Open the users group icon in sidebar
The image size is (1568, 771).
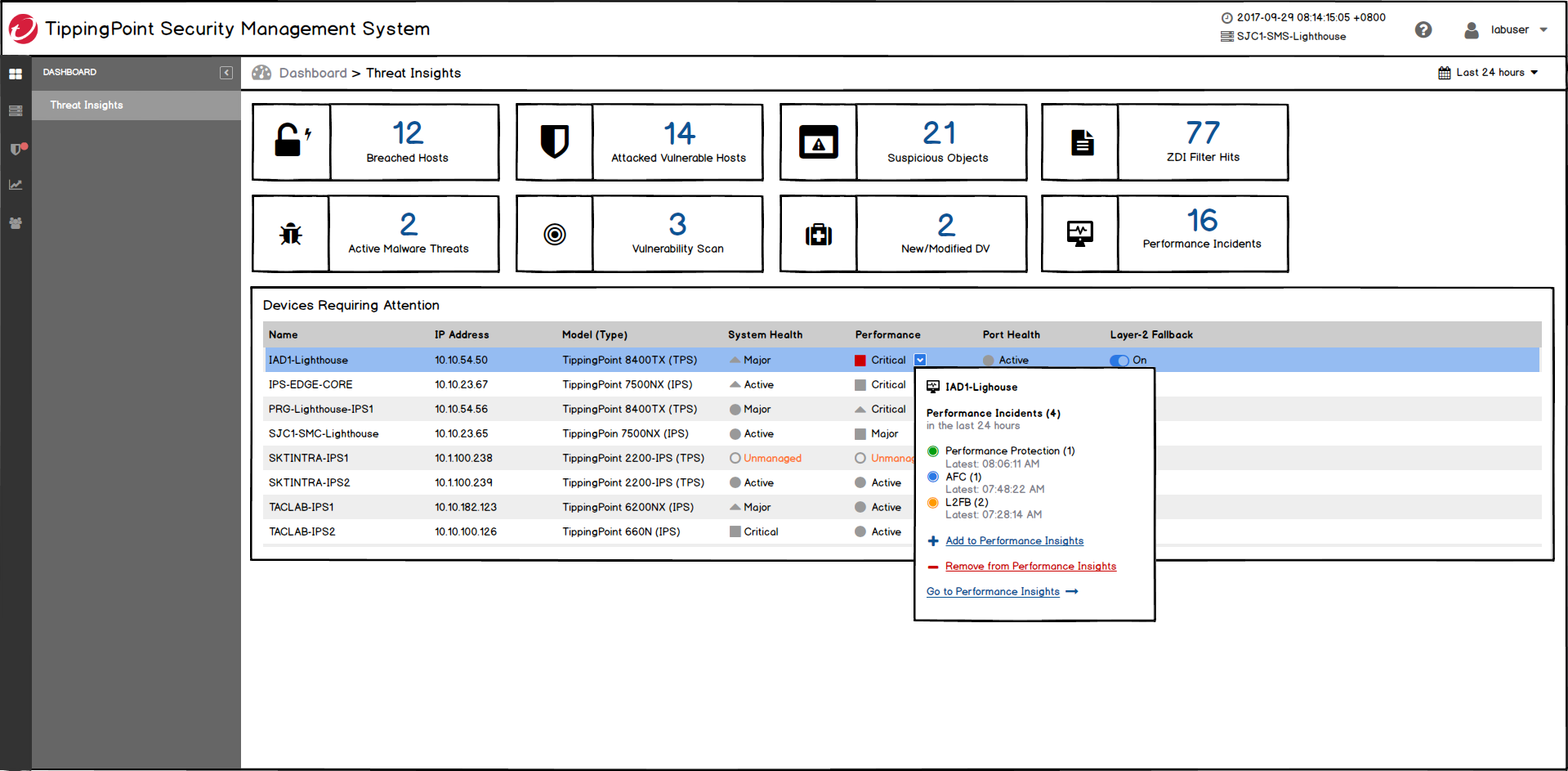16,222
